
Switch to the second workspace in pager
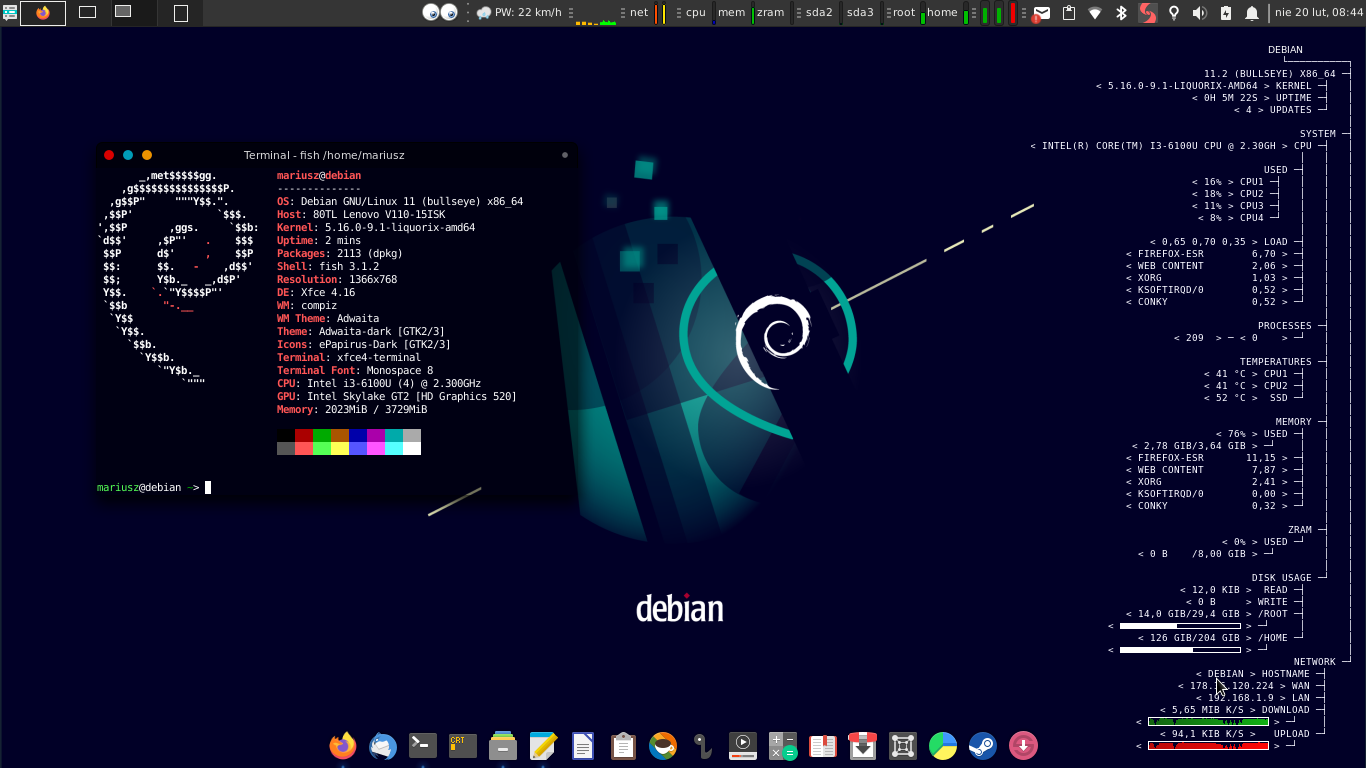(88, 13)
